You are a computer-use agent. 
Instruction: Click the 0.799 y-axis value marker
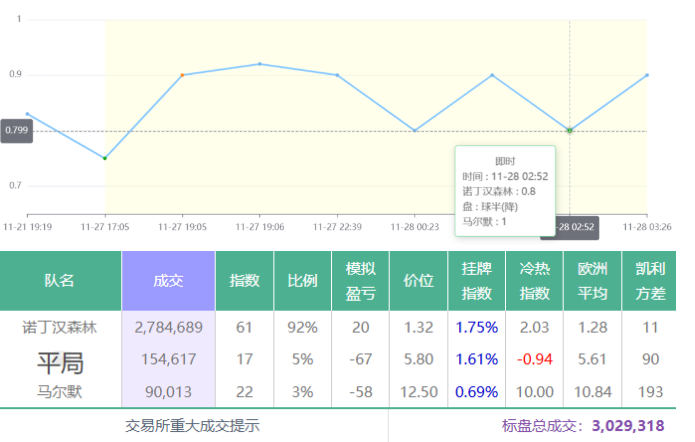17,130
